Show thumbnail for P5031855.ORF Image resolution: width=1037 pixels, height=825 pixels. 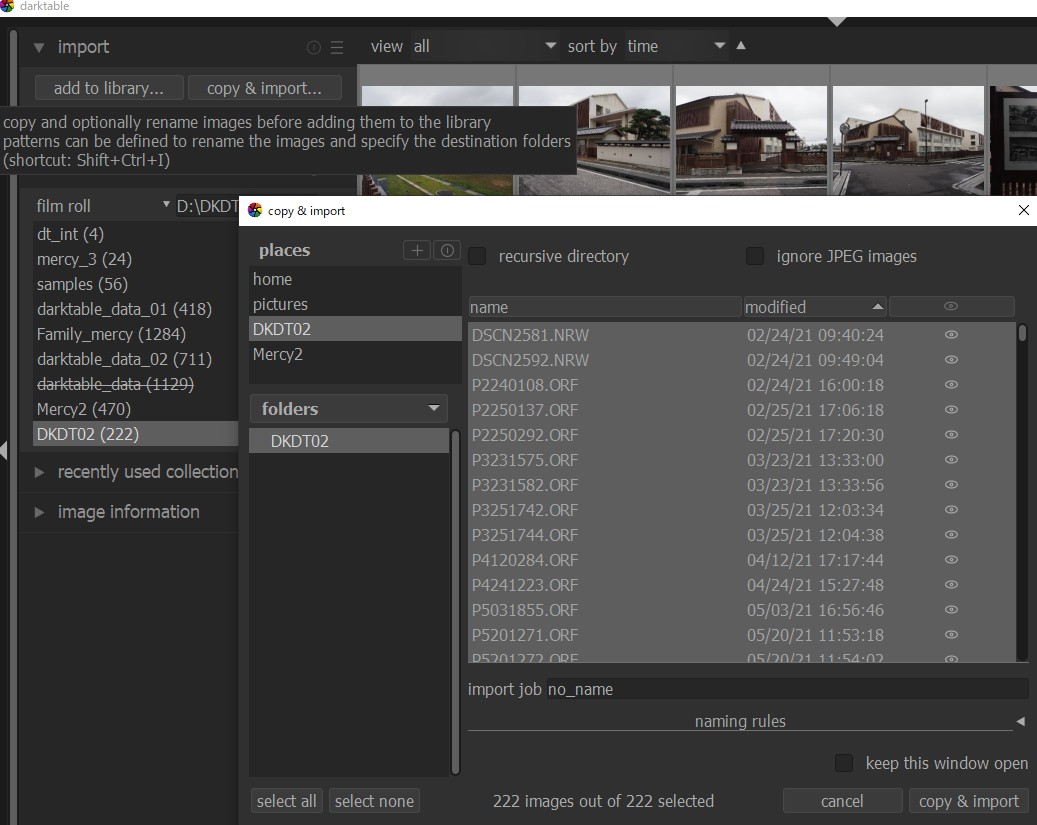951,609
